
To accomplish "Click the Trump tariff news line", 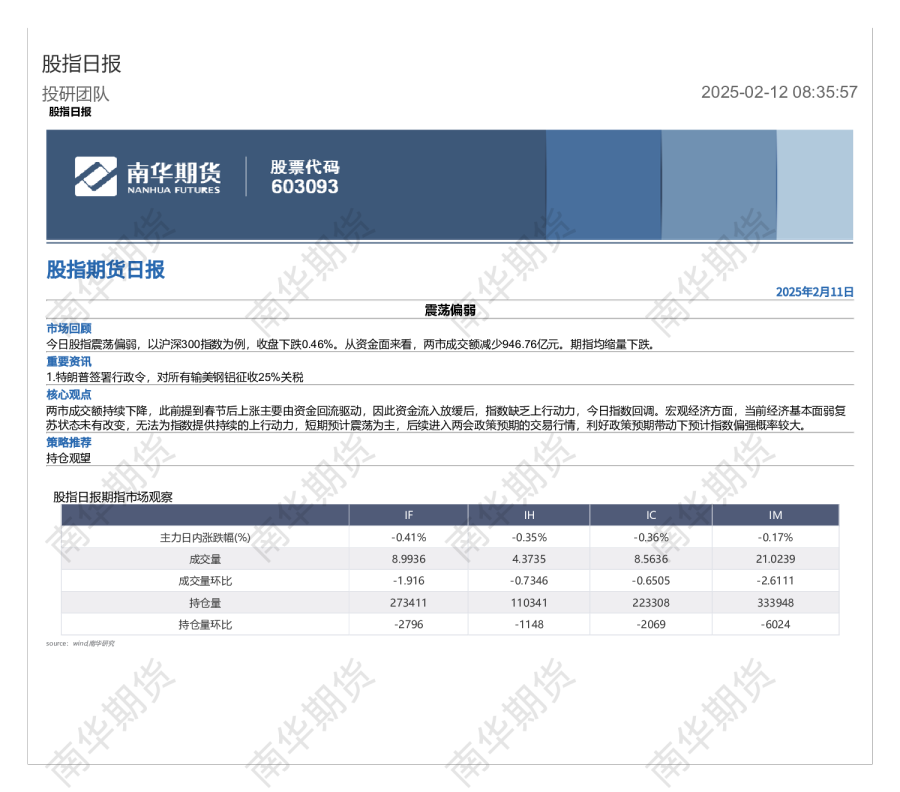I will click(174, 377).
